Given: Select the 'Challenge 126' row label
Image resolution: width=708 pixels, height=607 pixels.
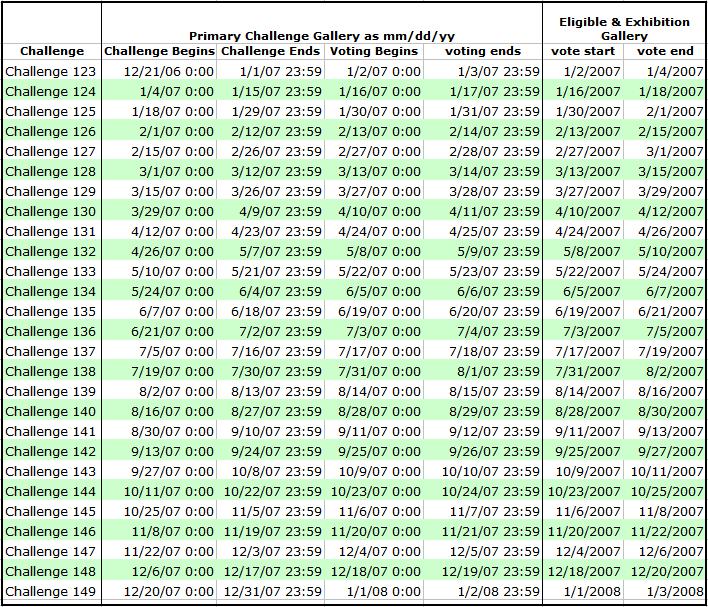Looking at the screenshot, I should [x=51, y=131].
